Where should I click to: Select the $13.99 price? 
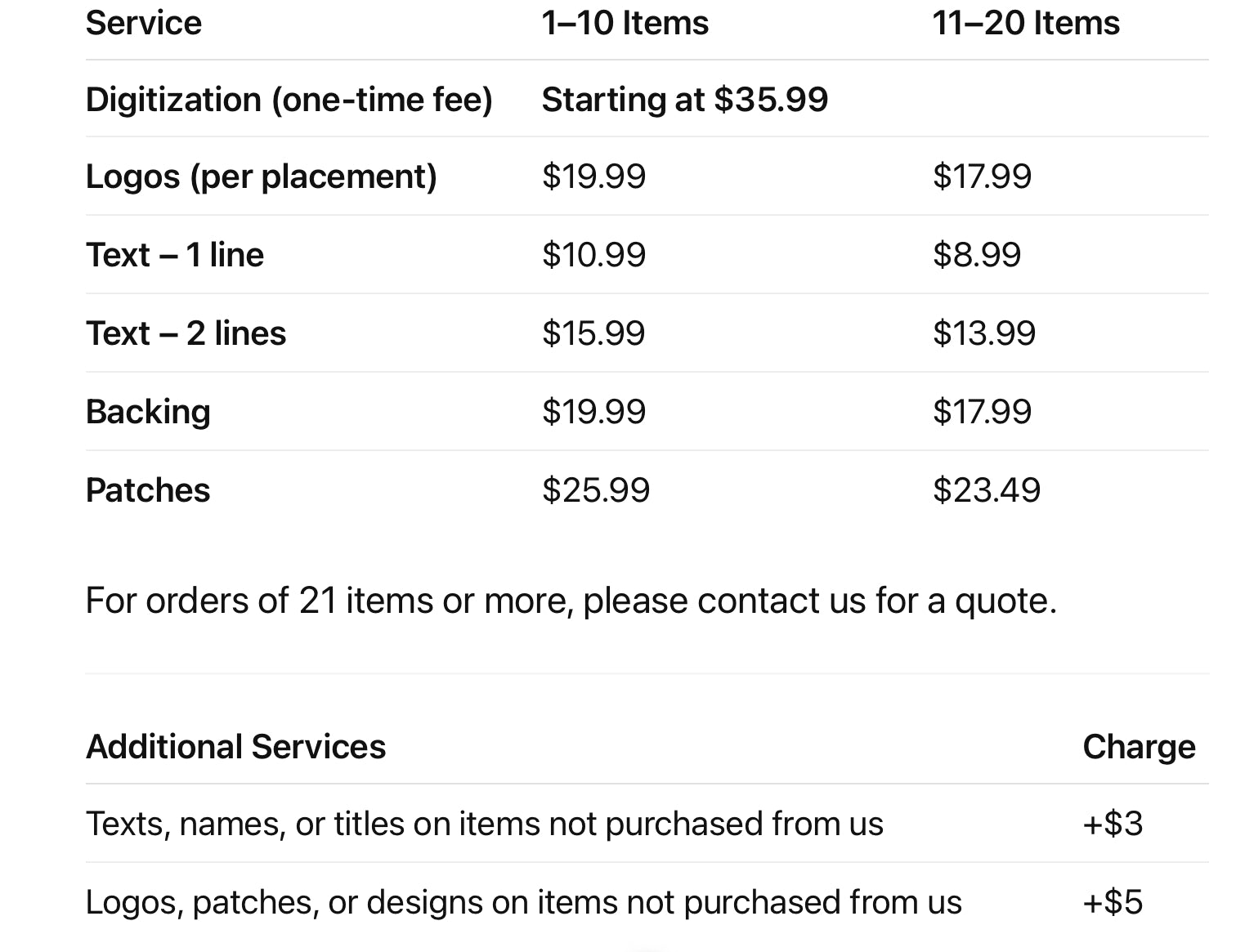click(983, 333)
